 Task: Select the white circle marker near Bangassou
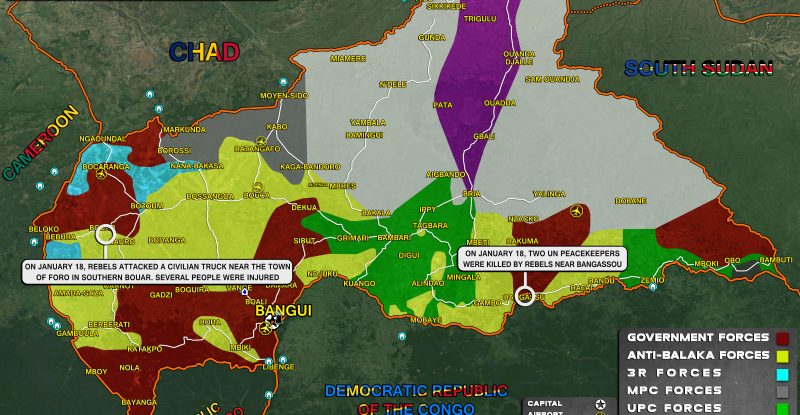[x=525, y=297]
